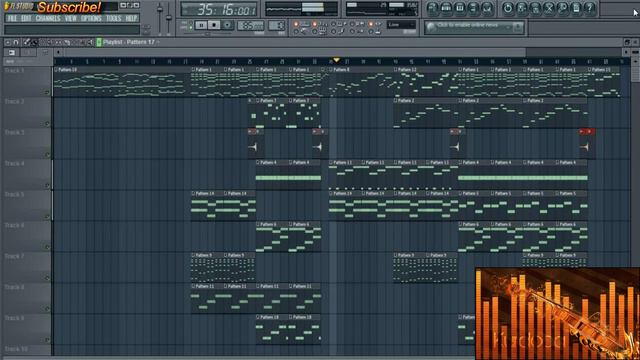The width and height of the screenshot is (640, 360).
Task: Open the HELP menu
Action: coord(131,18)
